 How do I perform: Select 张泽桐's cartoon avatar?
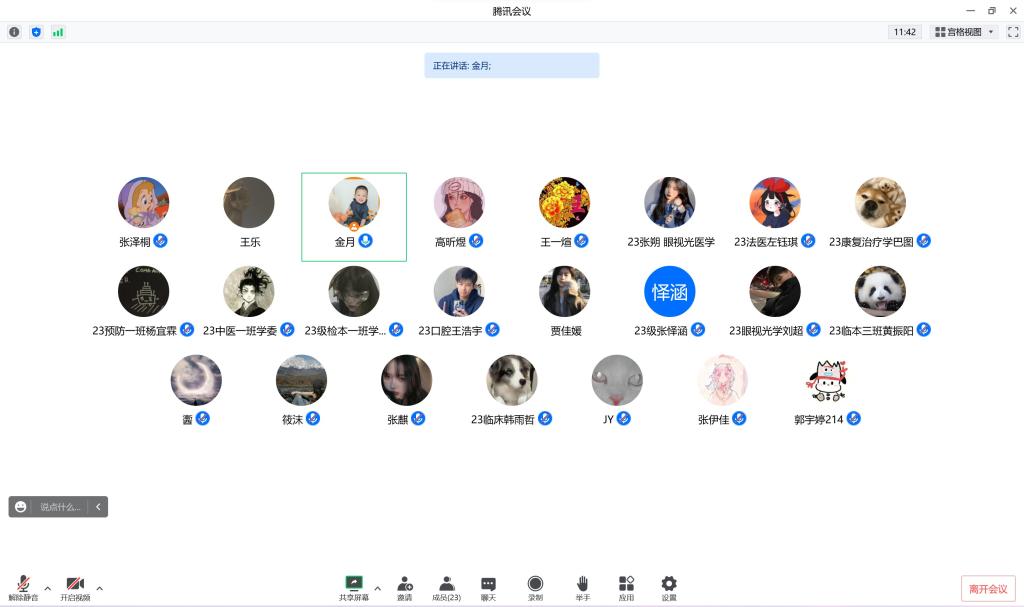pos(144,203)
